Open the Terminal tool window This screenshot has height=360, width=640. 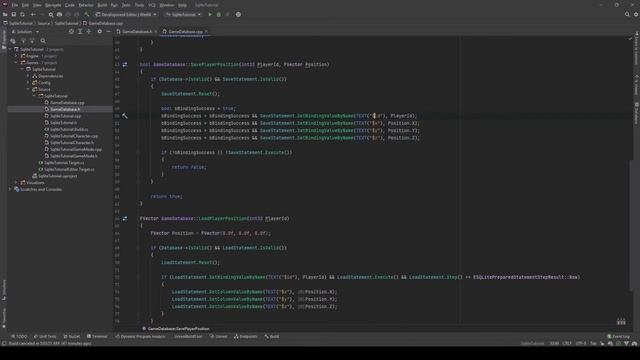pos(97,337)
